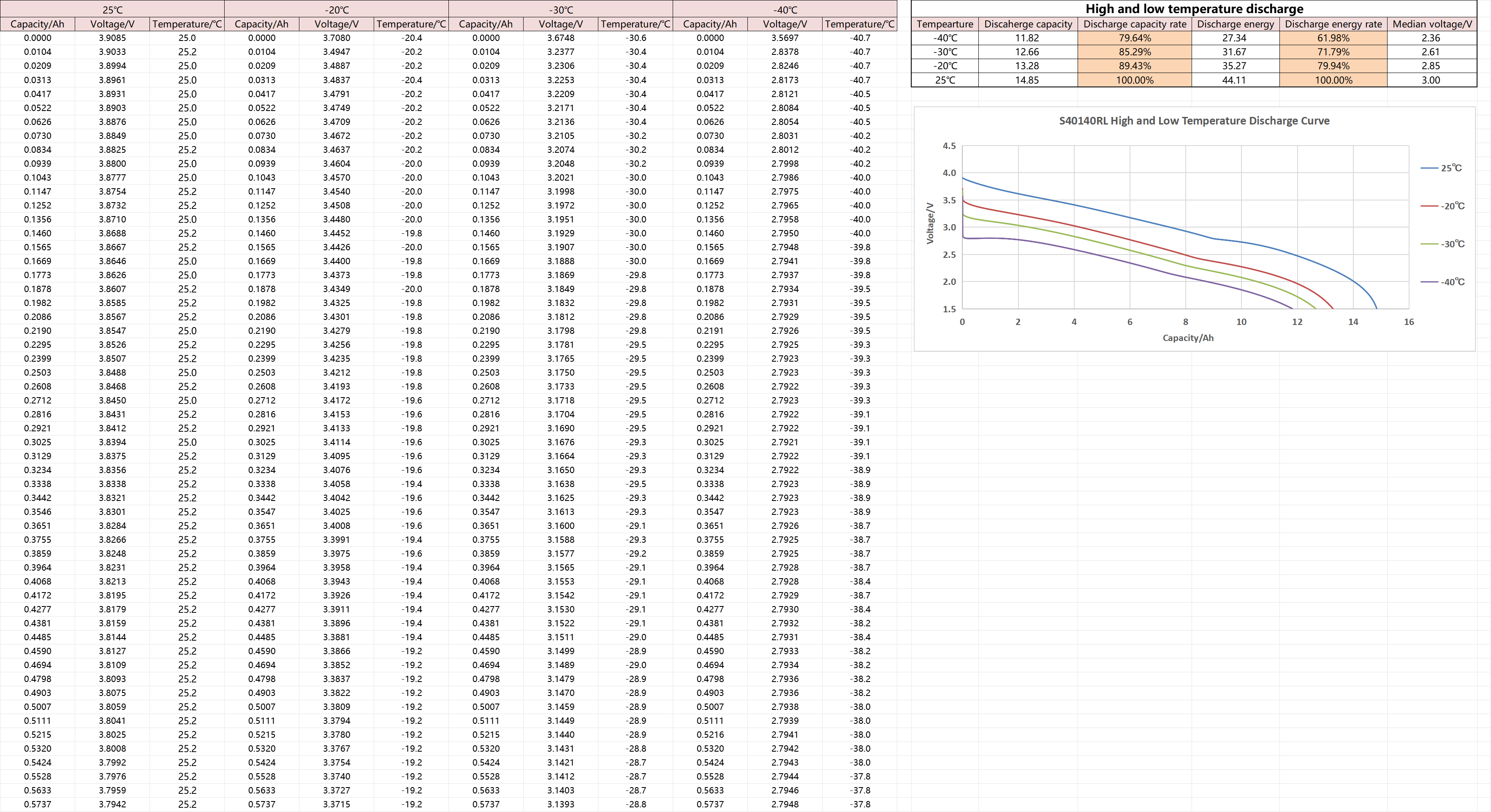Select the 3.9085 voltage cell
This screenshot has width=1491, height=812.
[112, 38]
